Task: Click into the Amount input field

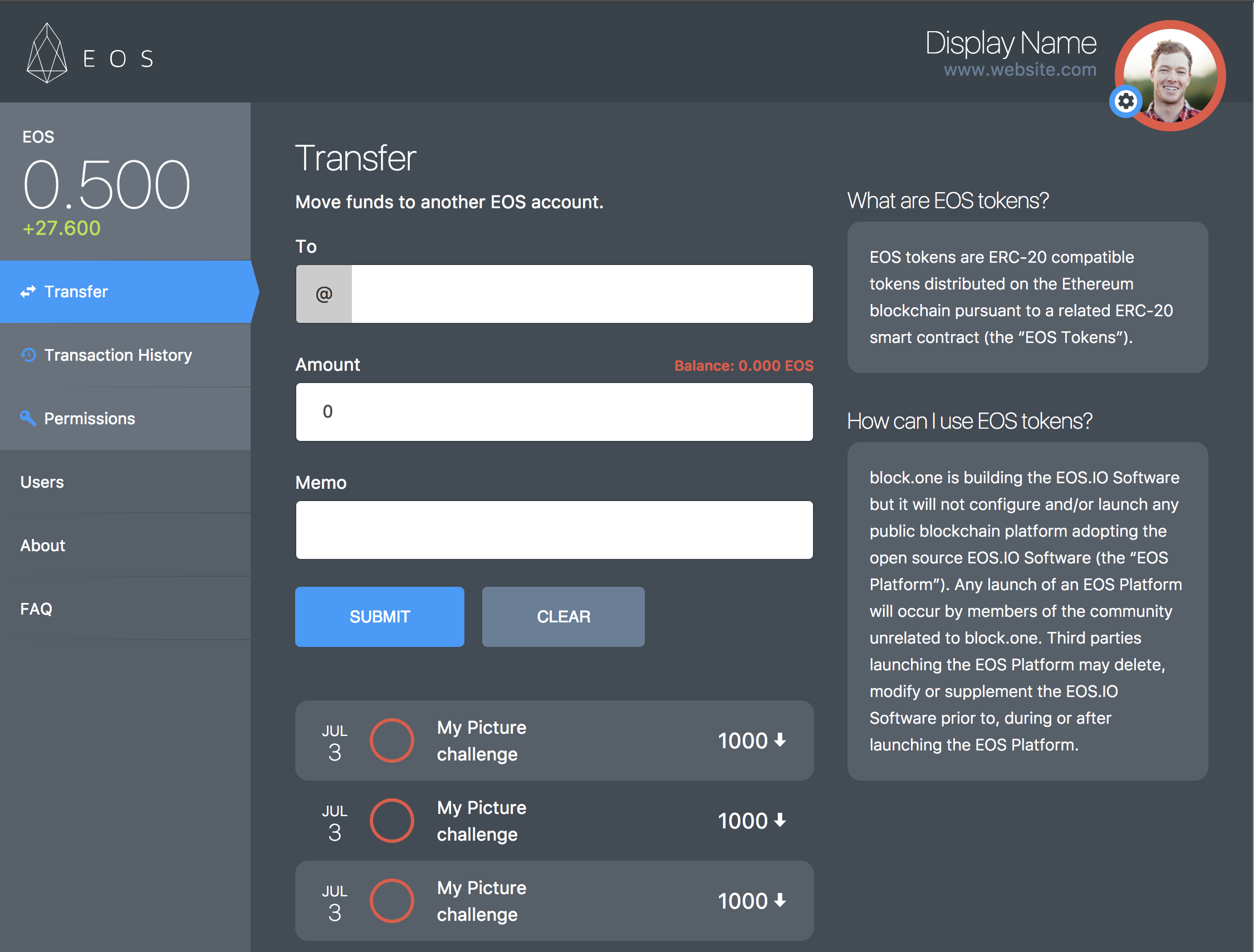Action: 554,412
